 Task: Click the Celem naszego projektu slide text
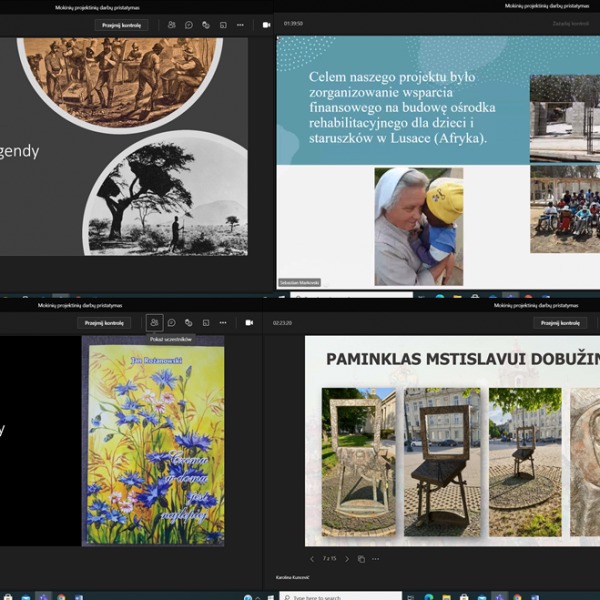click(402, 107)
